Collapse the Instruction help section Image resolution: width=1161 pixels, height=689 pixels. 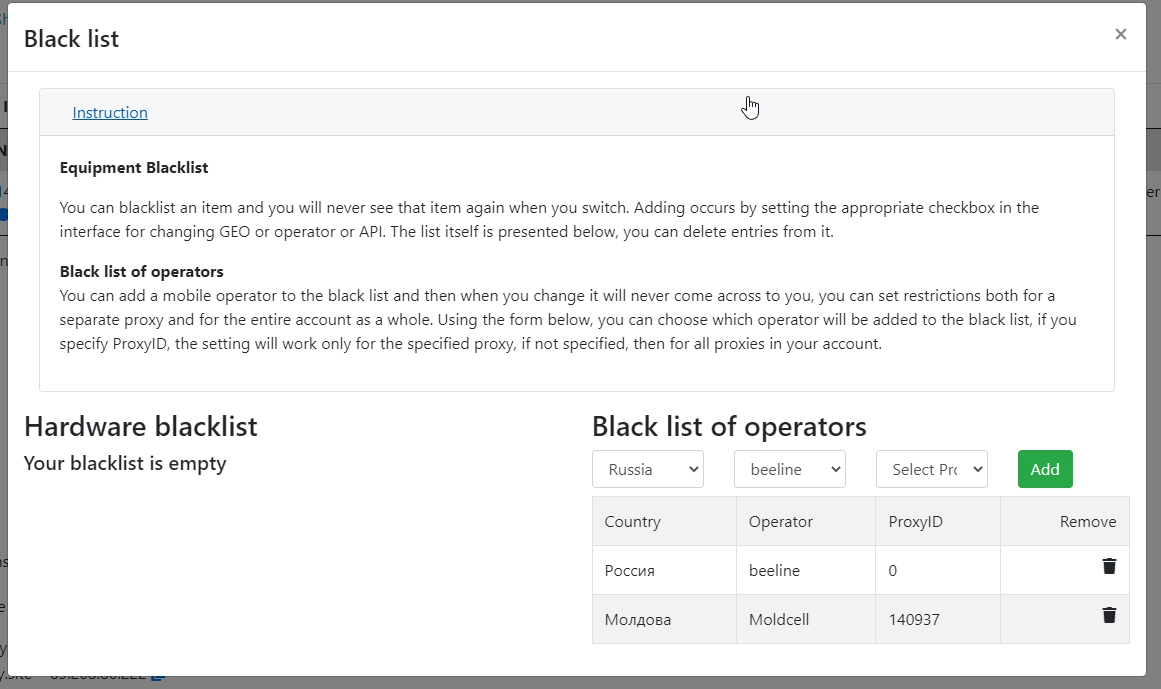[110, 112]
